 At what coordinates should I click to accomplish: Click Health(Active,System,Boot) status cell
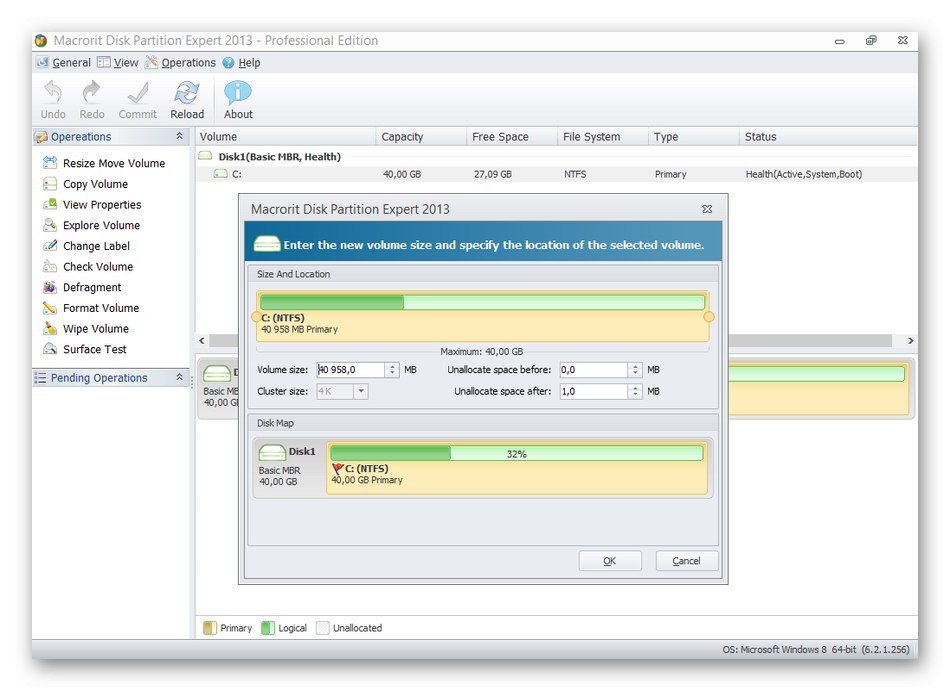coord(803,174)
